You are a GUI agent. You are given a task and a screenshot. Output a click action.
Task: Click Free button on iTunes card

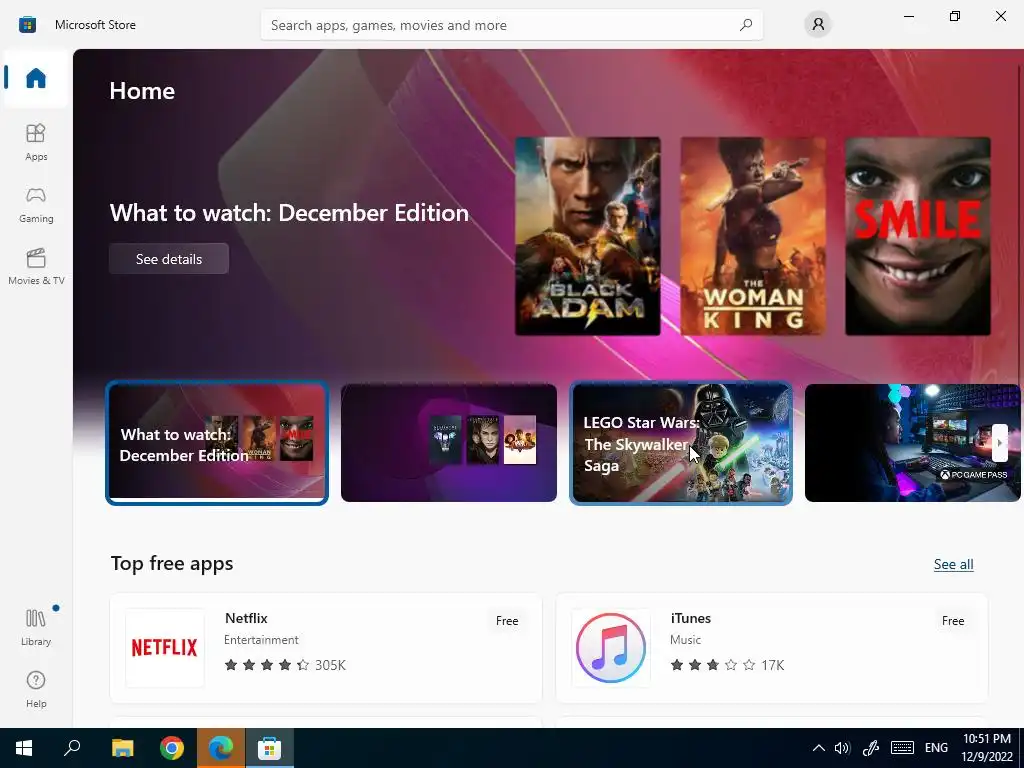click(953, 620)
